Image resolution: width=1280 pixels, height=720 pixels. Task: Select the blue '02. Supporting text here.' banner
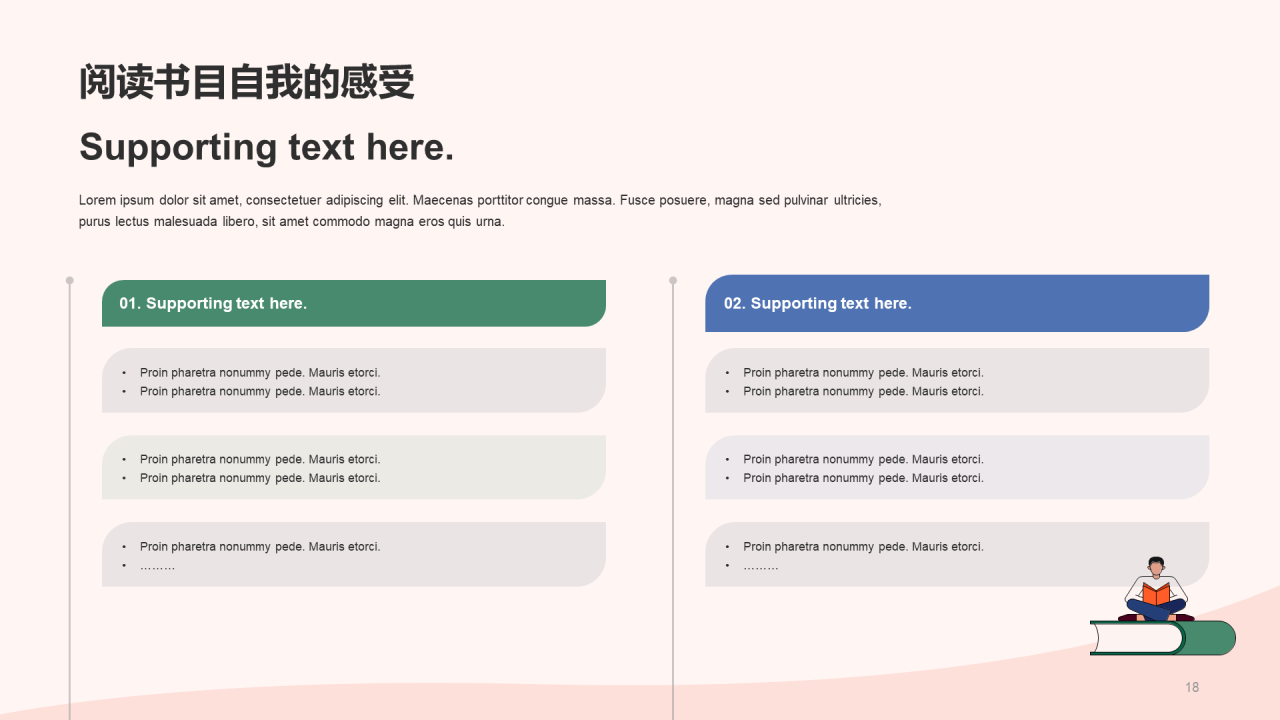point(956,303)
